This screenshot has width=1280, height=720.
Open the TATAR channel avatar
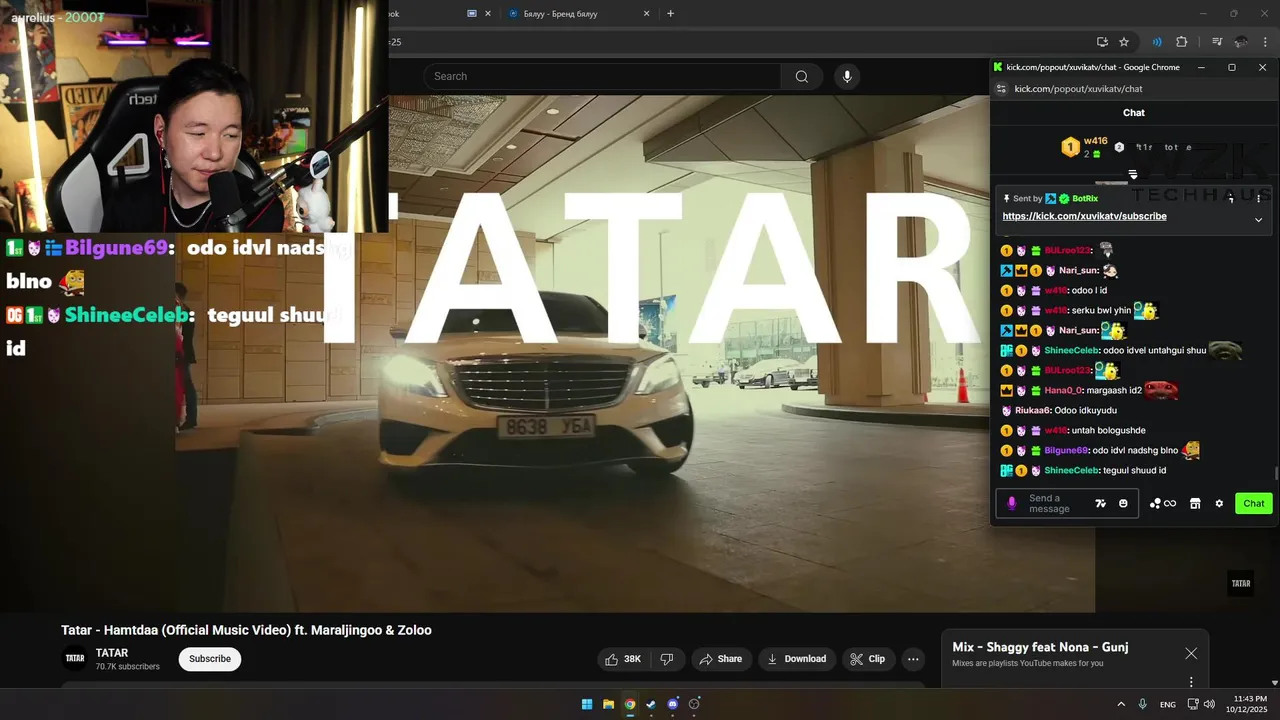point(75,658)
